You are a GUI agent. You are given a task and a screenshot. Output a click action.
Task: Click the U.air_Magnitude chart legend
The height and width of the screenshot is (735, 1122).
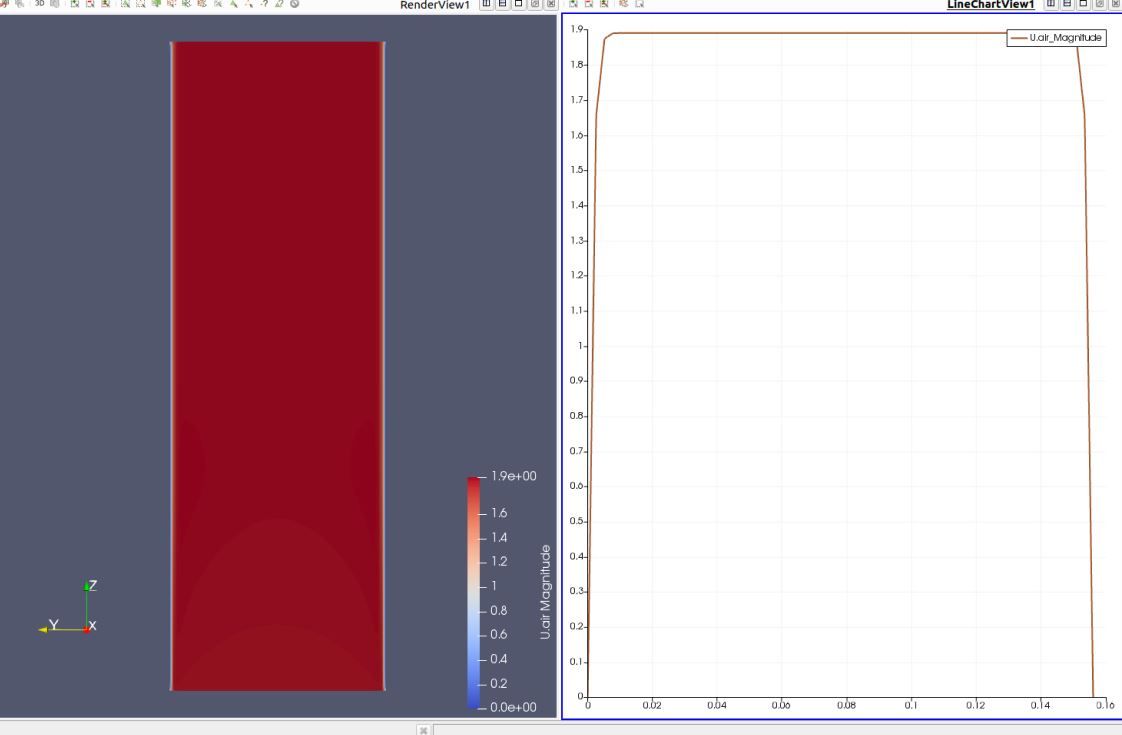coord(1056,38)
